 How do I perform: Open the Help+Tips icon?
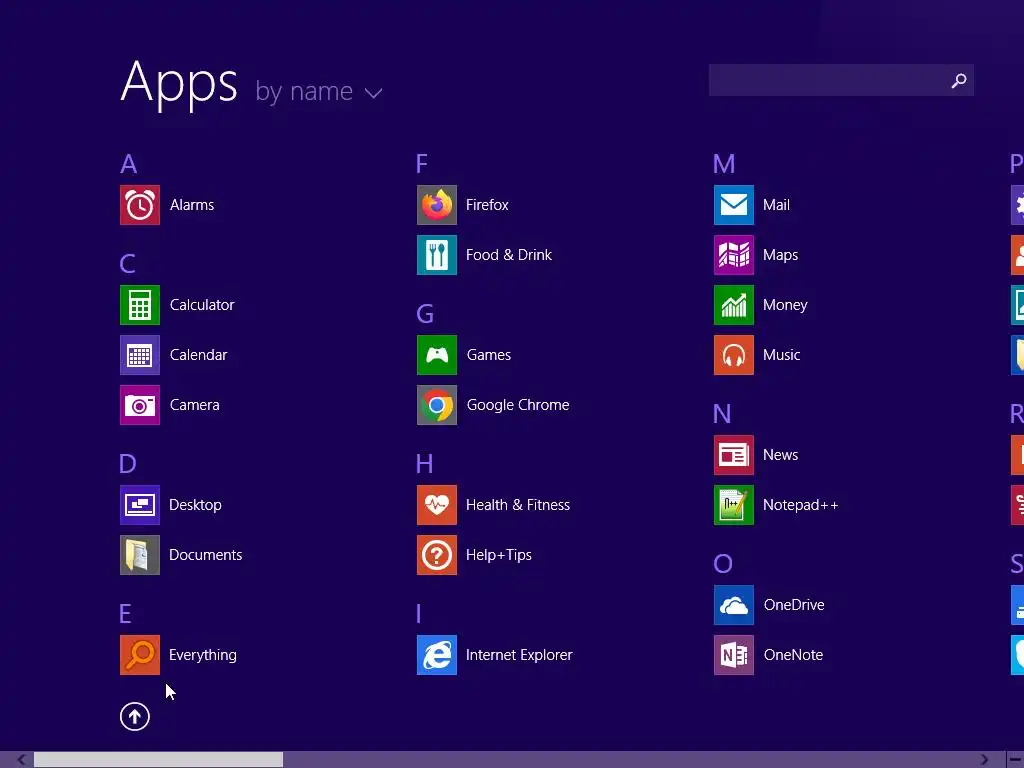pyautogui.click(x=437, y=555)
